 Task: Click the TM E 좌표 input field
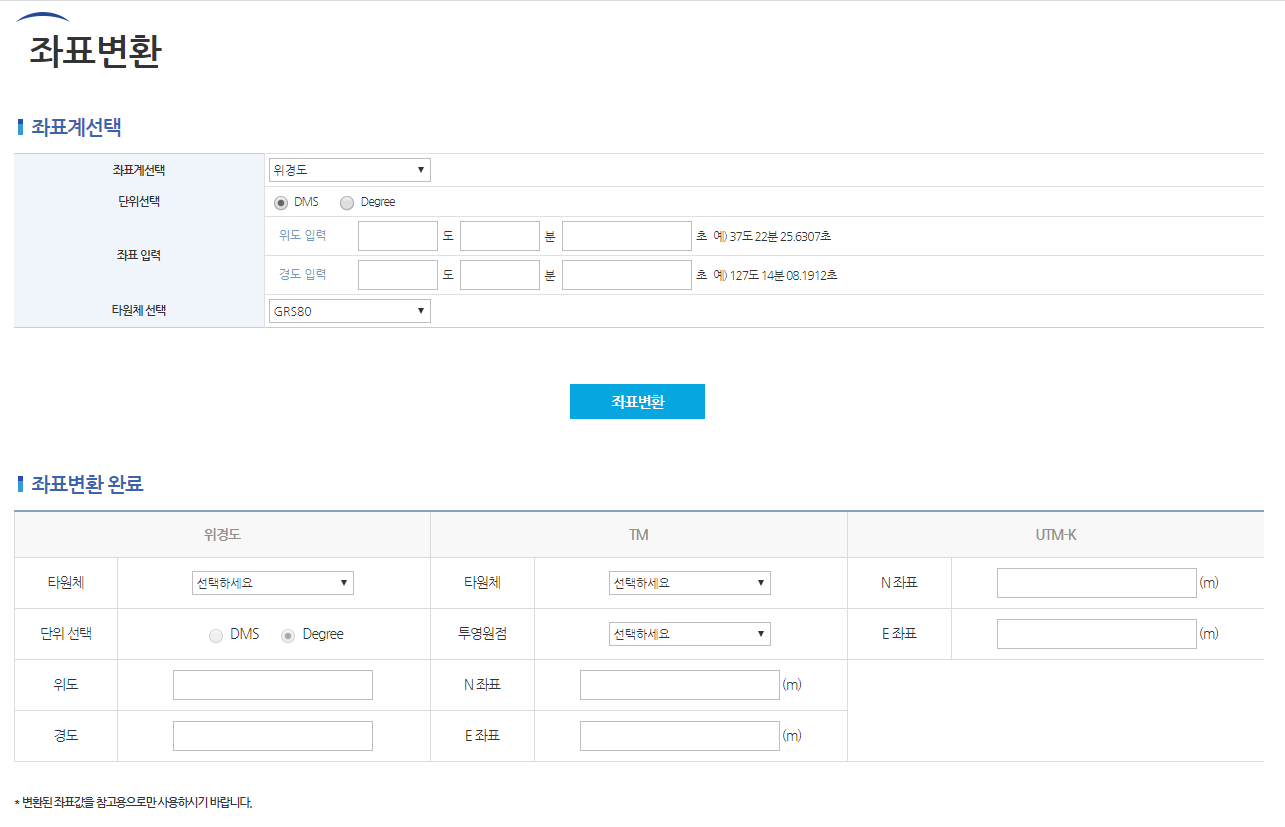coord(679,735)
